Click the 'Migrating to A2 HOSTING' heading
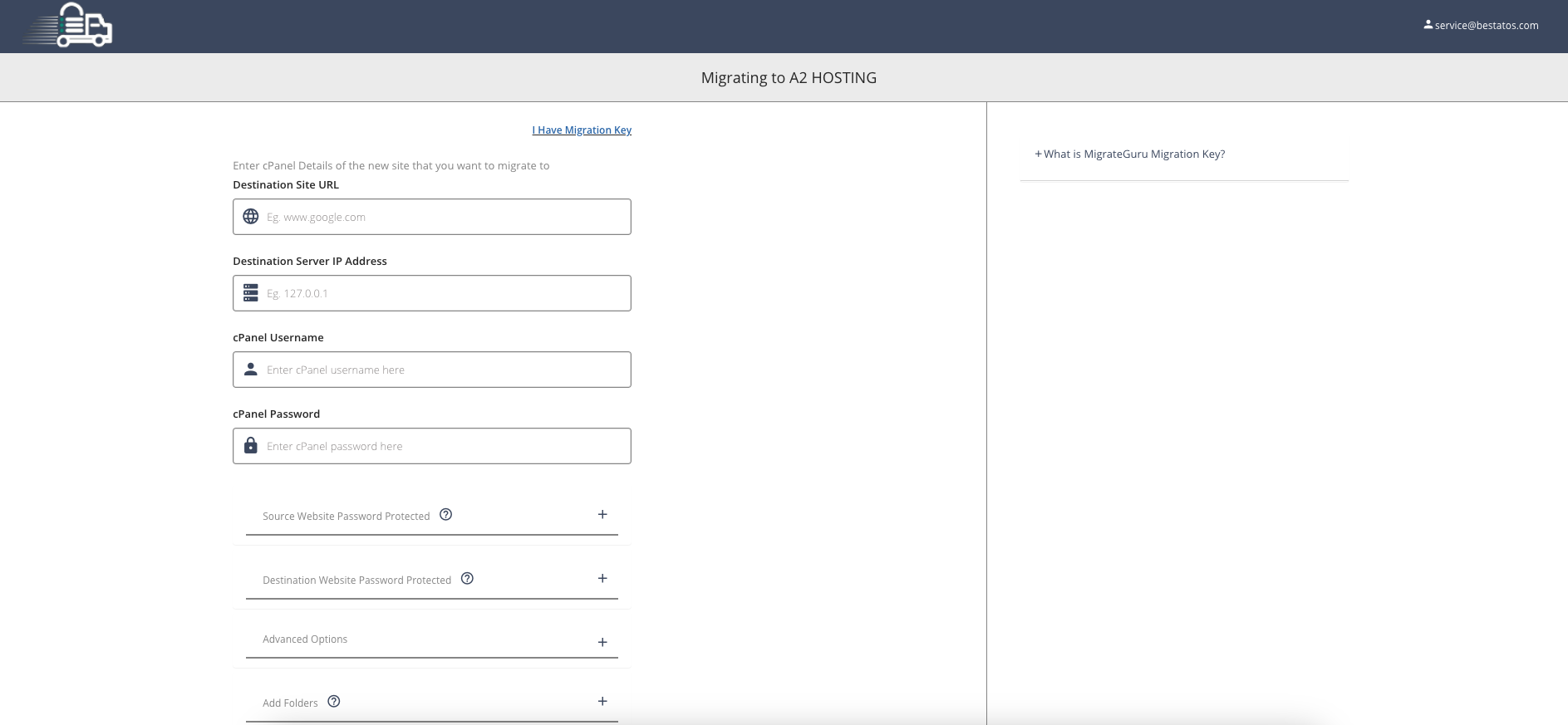Image resolution: width=1568 pixels, height=725 pixels. pos(789,78)
